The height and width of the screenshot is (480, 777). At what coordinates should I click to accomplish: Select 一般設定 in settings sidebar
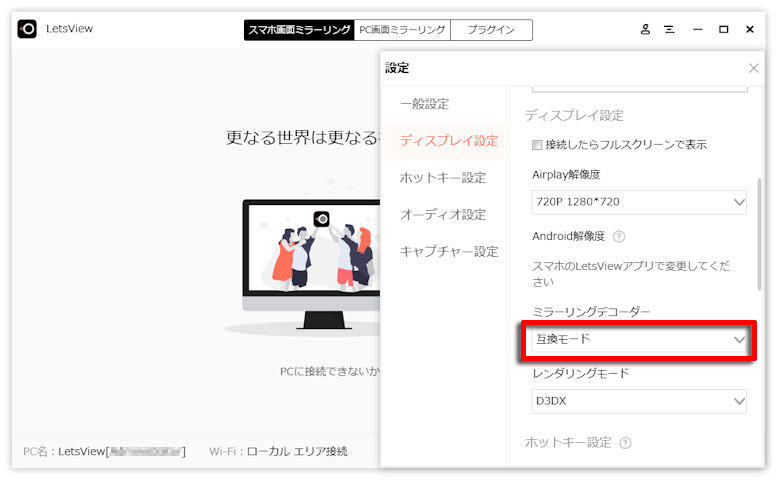point(425,104)
